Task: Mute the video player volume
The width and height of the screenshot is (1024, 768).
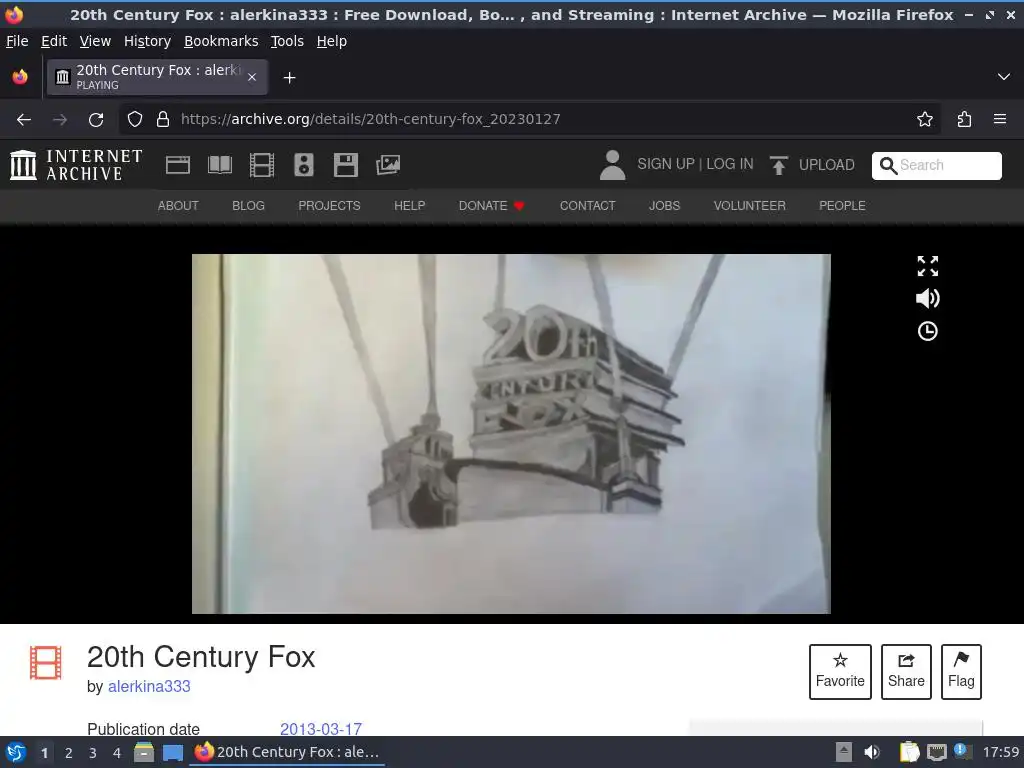Action: 927,298
